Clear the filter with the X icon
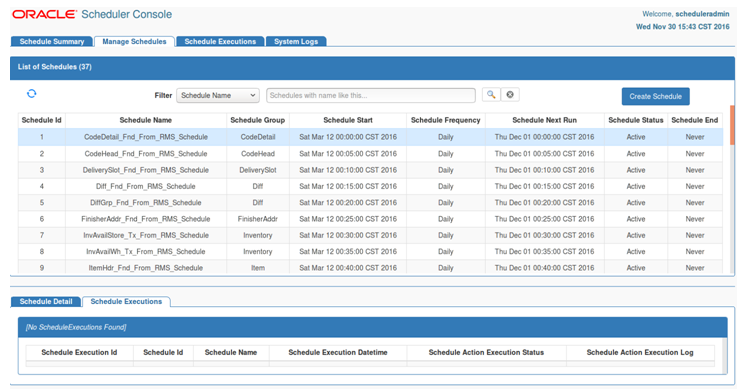The image size is (742, 390). click(x=510, y=95)
